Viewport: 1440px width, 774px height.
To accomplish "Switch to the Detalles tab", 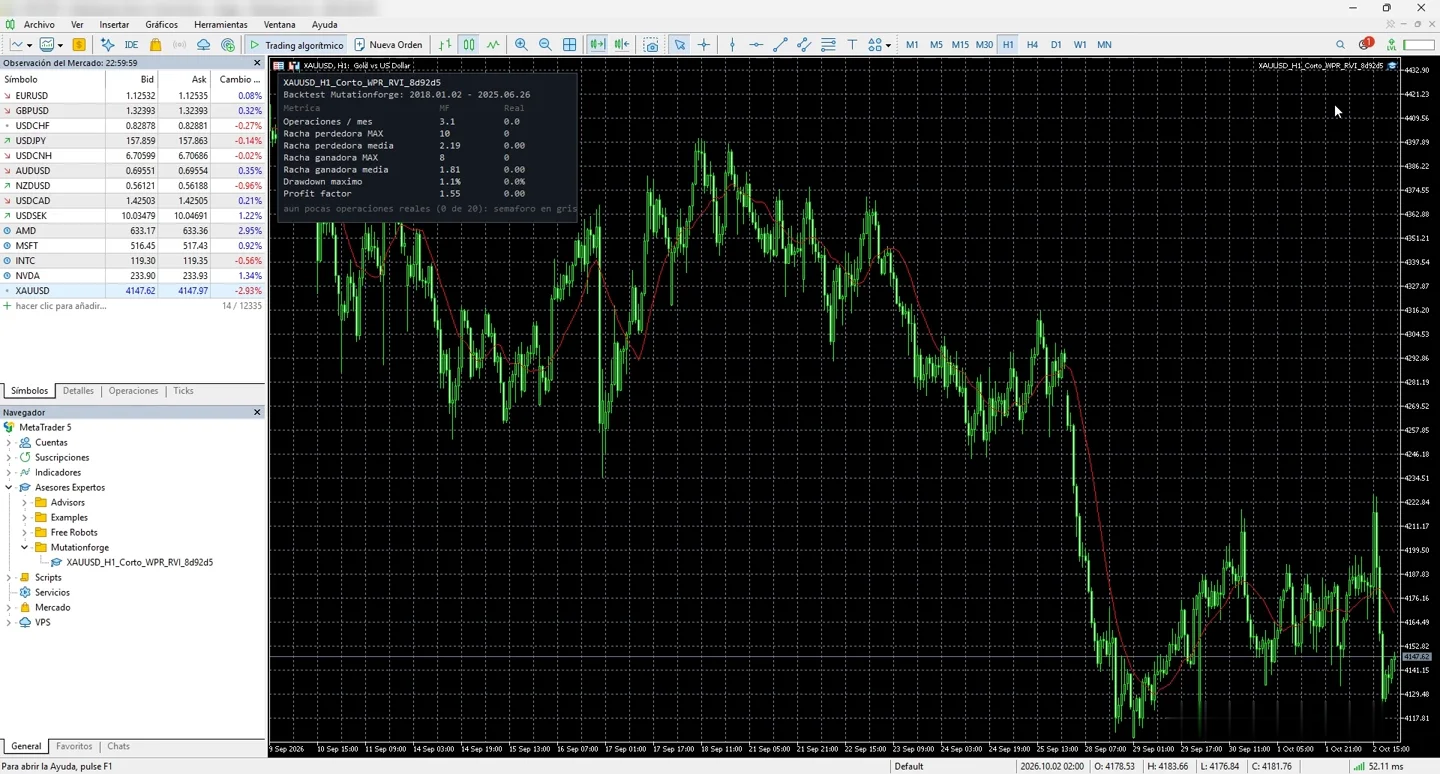I will [78, 391].
